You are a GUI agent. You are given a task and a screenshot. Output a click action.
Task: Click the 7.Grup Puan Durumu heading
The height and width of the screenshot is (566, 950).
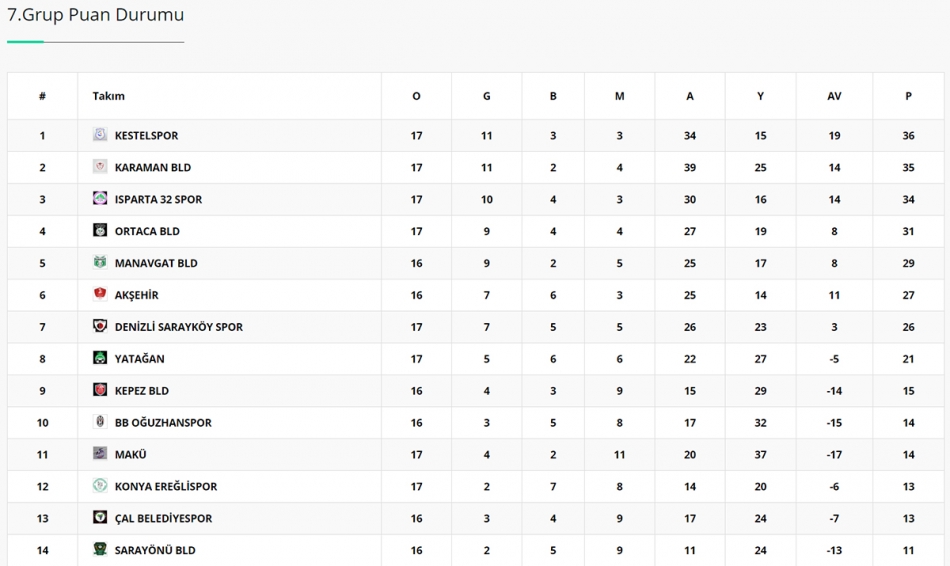click(x=96, y=15)
